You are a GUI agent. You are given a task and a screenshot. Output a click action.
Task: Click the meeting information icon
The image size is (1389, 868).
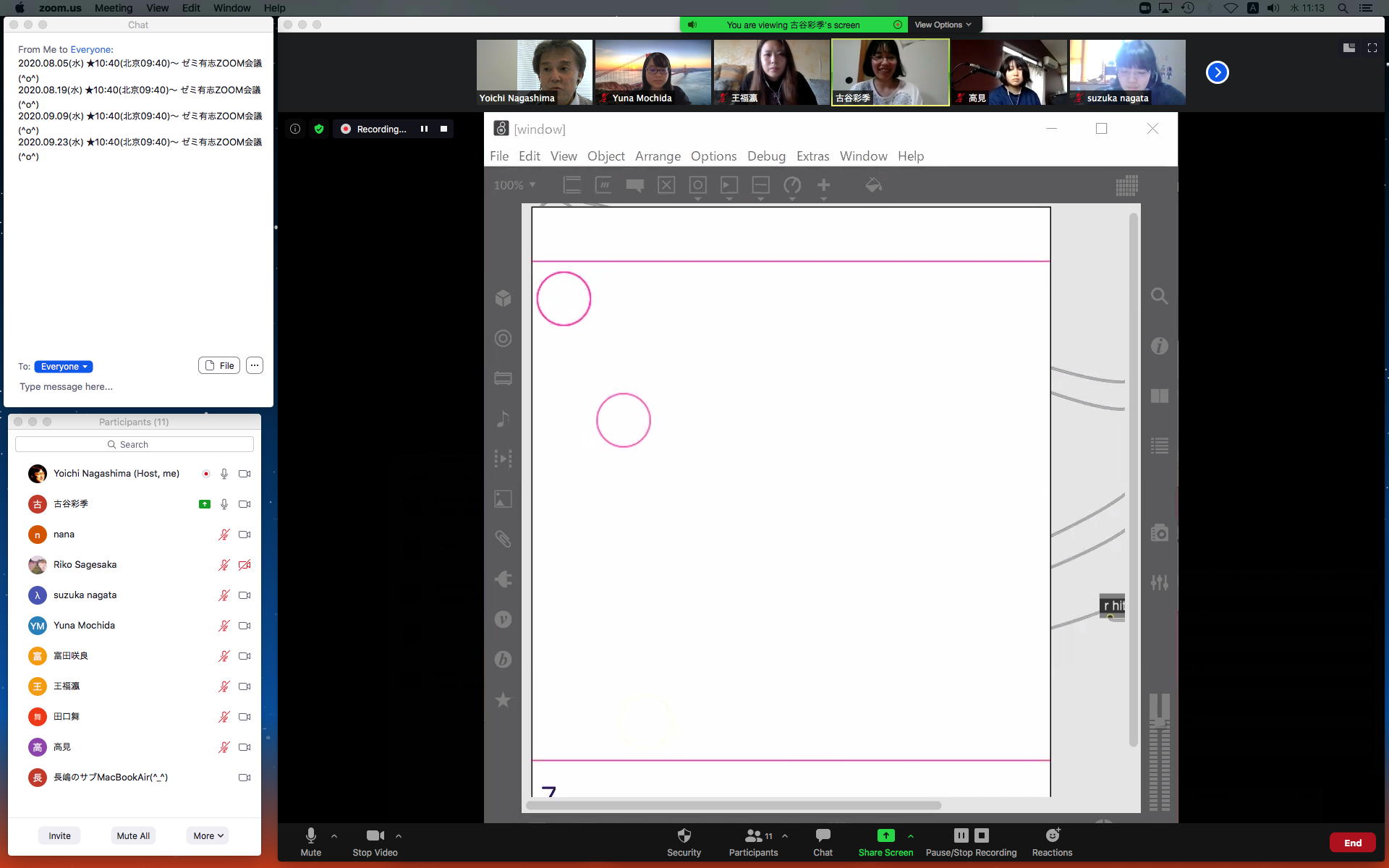(295, 129)
